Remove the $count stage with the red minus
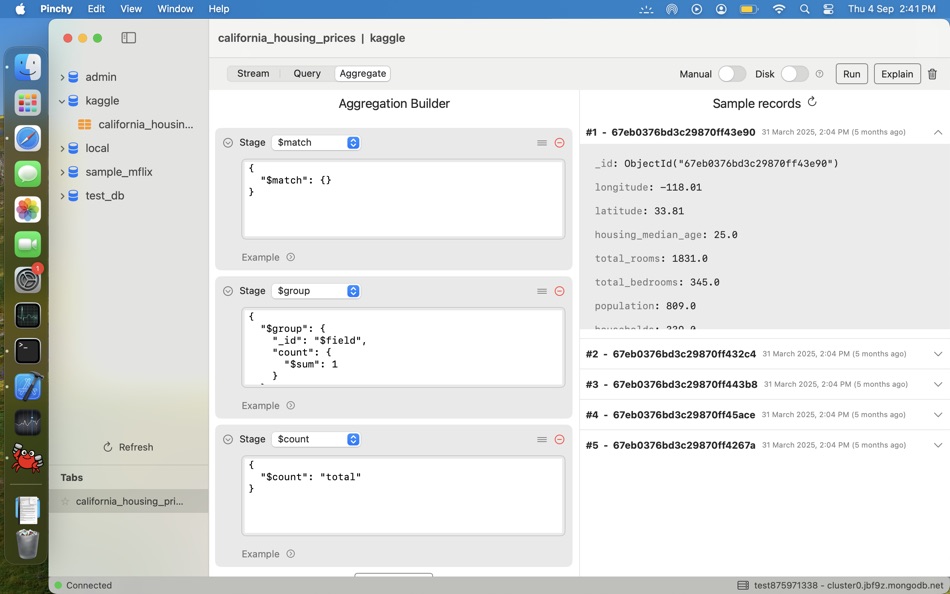This screenshot has height=594, width=950. (x=559, y=439)
